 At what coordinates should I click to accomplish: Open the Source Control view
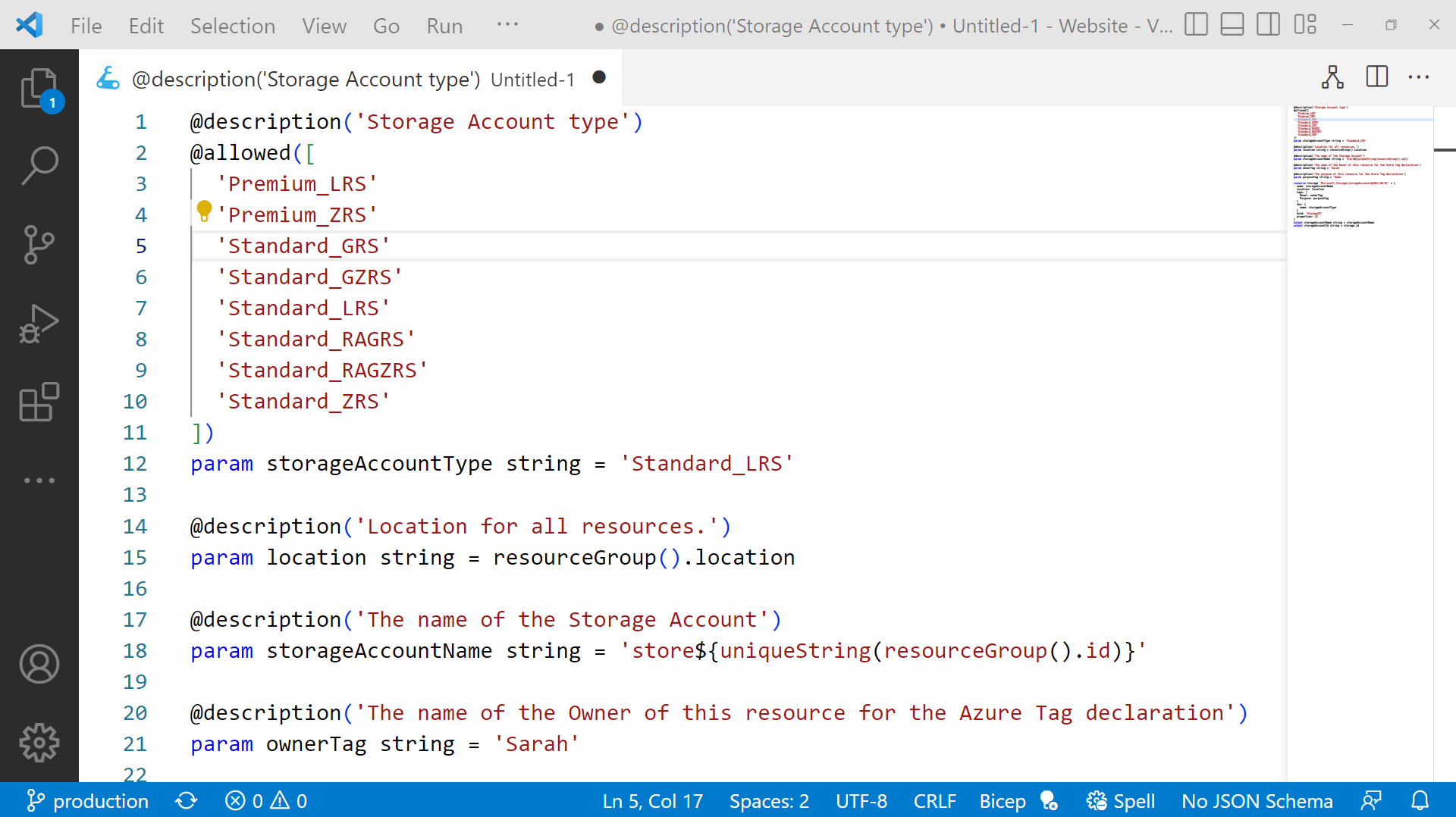[39, 245]
